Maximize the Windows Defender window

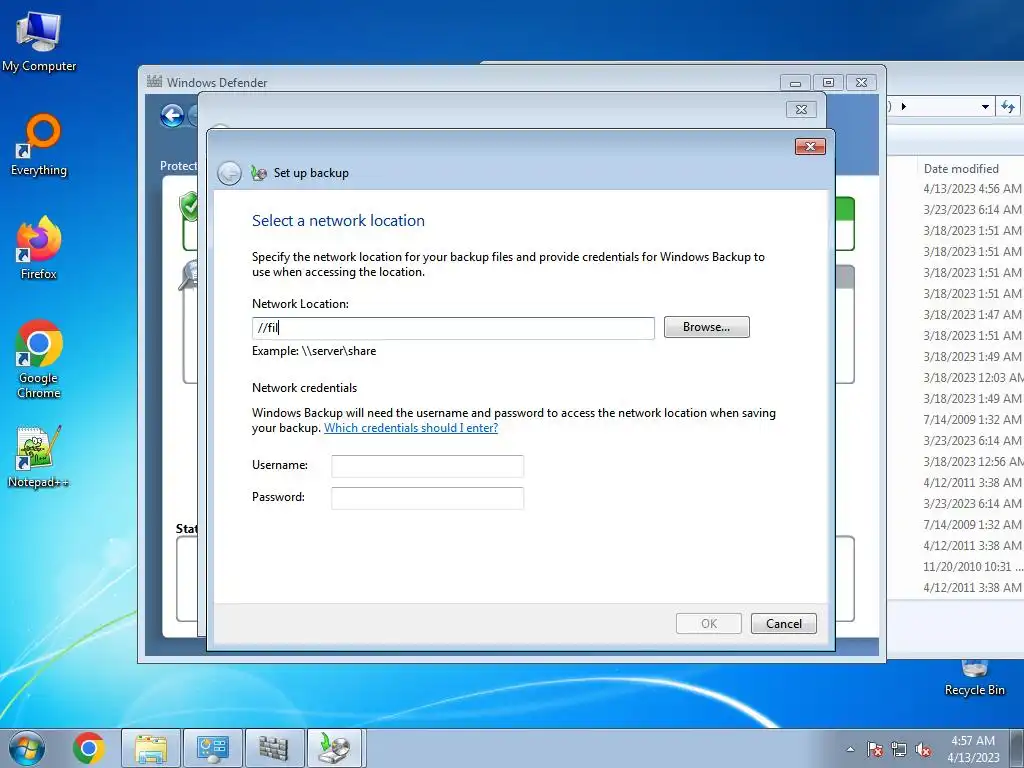tap(828, 83)
